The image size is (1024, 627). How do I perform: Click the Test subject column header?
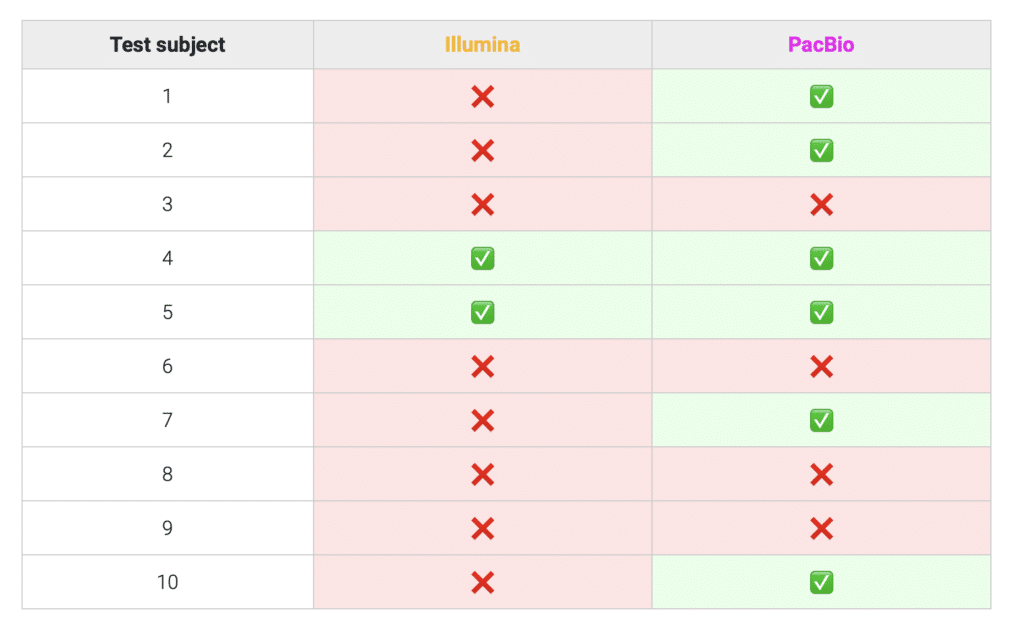point(167,44)
